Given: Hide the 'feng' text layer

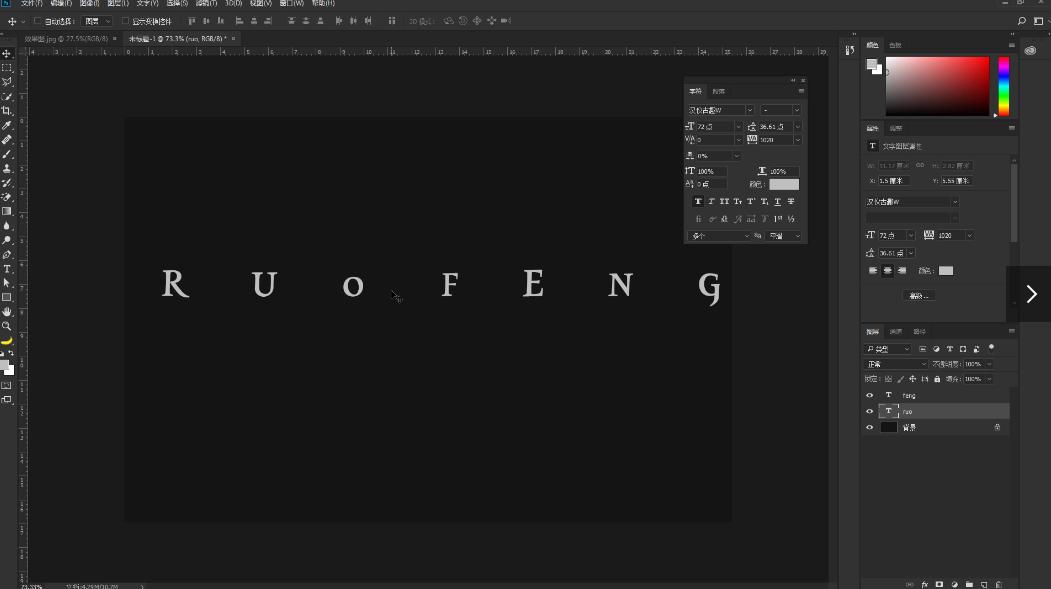Looking at the screenshot, I should pos(869,395).
